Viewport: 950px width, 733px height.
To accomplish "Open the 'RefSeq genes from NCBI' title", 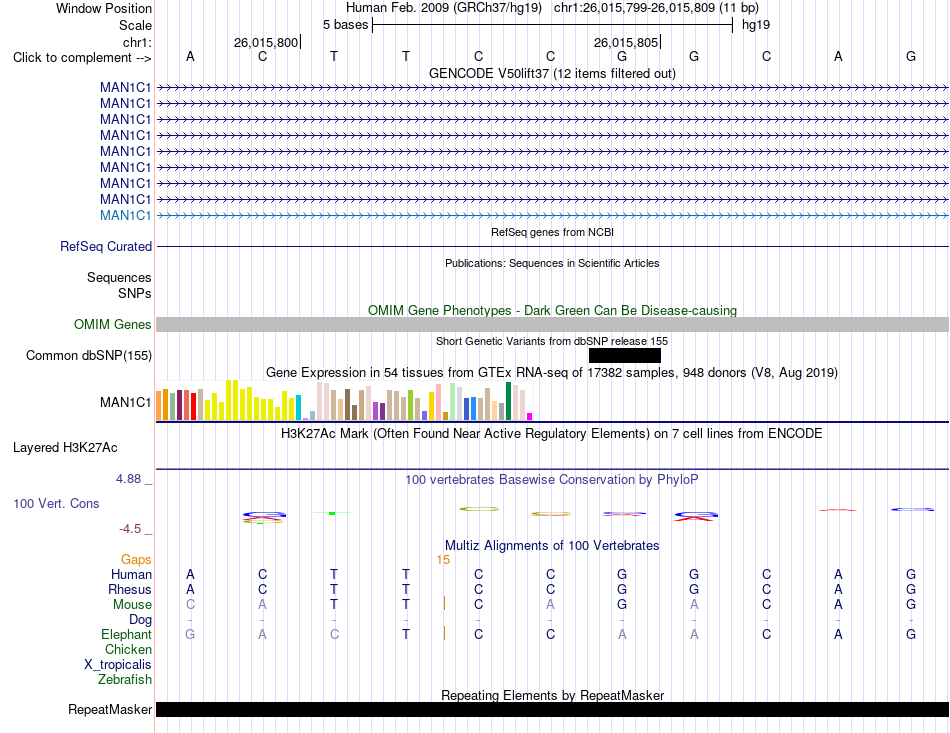I will coord(552,232).
